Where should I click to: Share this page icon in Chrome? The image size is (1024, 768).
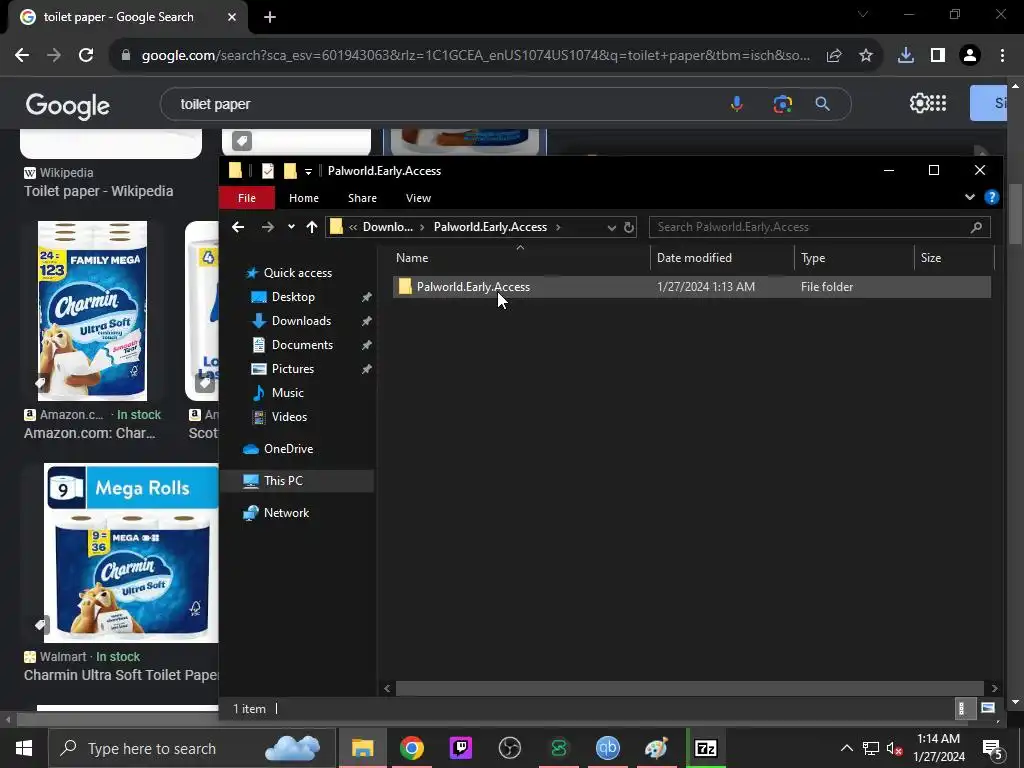pyautogui.click(x=834, y=56)
